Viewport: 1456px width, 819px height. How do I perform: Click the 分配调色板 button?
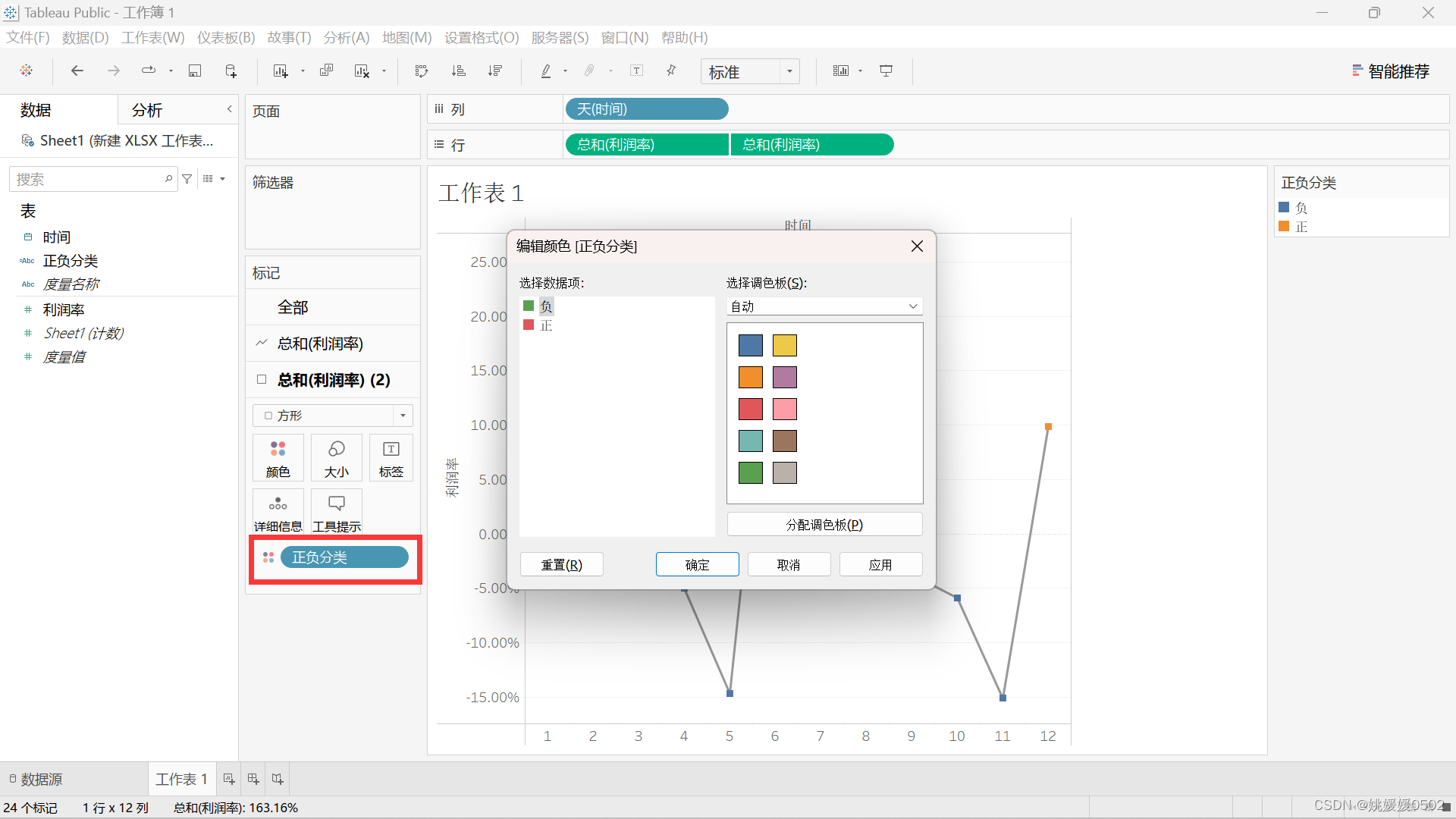pos(824,525)
